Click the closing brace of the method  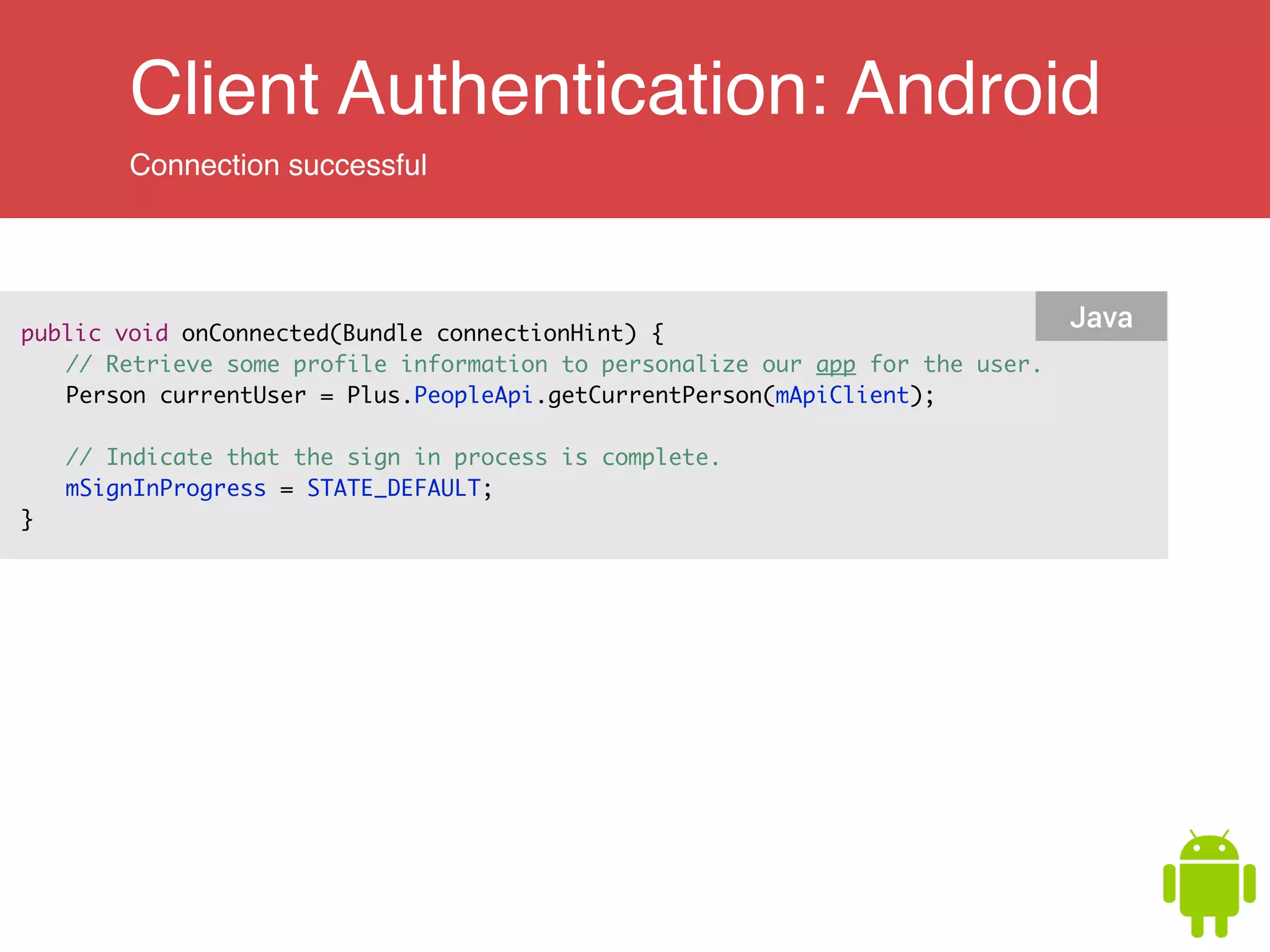click(x=27, y=519)
